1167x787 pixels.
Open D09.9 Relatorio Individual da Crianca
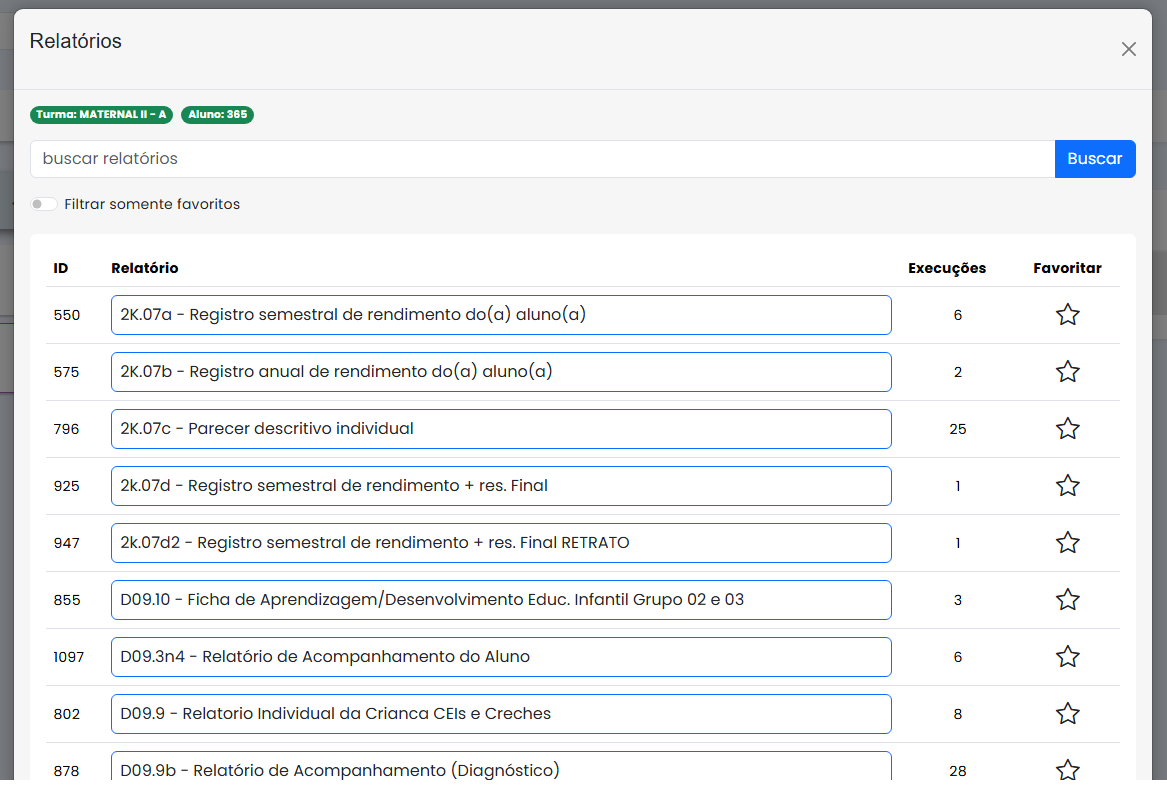click(x=501, y=713)
